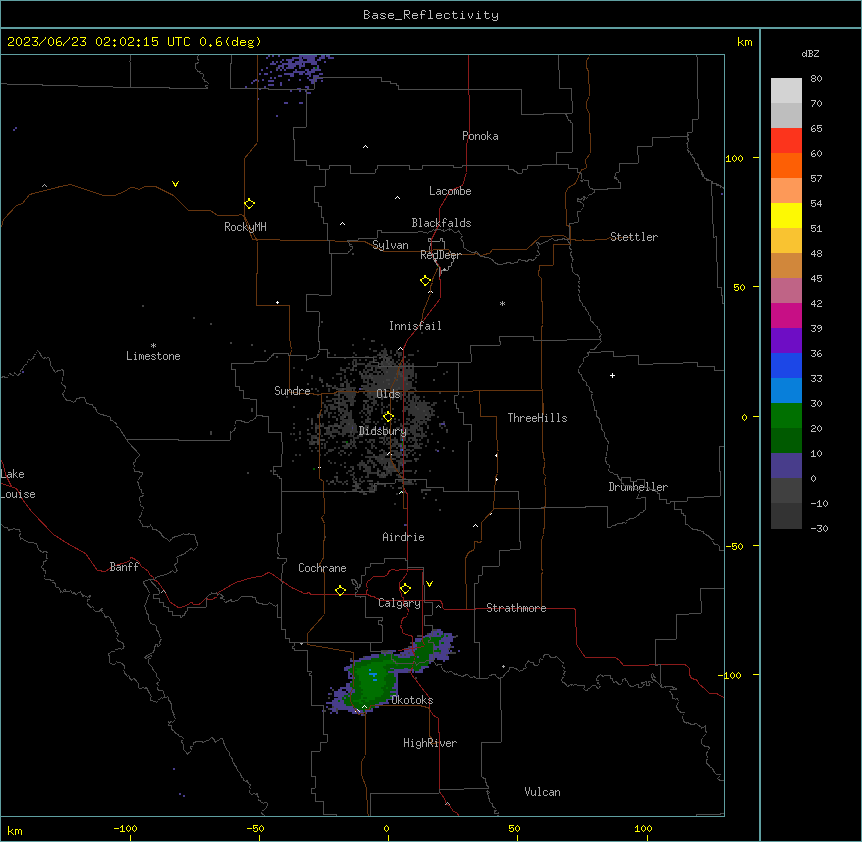Click the Vulcan town label
This screenshot has height=842, width=862.
point(543,792)
